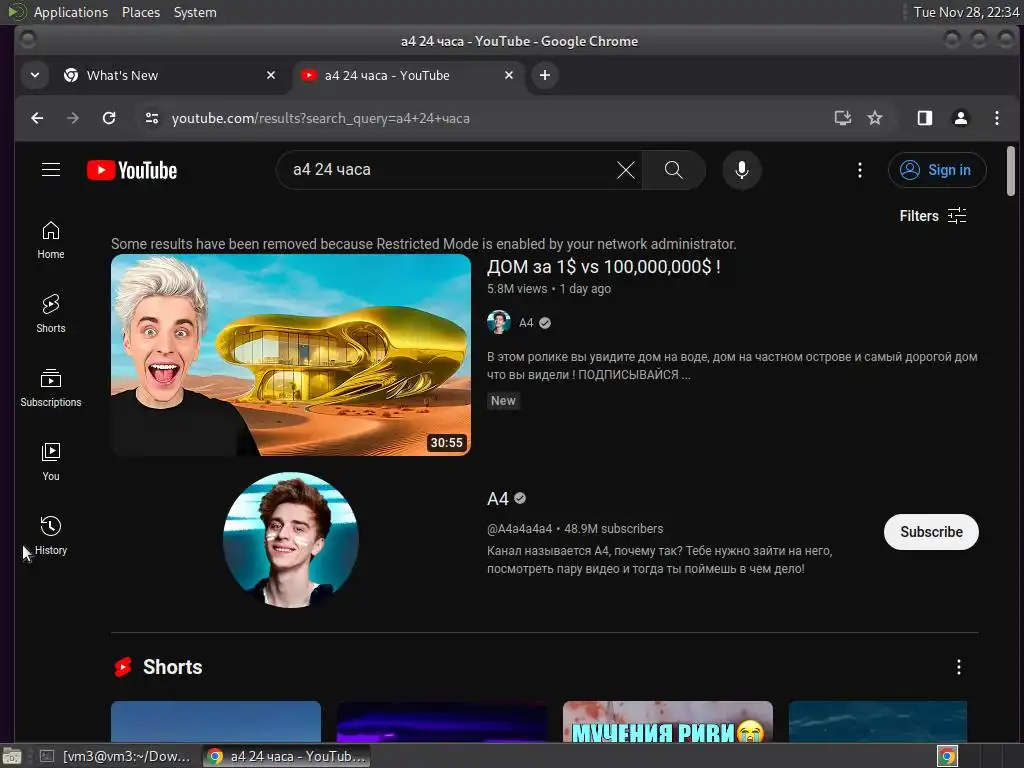Open the System menu
The width and height of the screenshot is (1024, 768).
(195, 12)
